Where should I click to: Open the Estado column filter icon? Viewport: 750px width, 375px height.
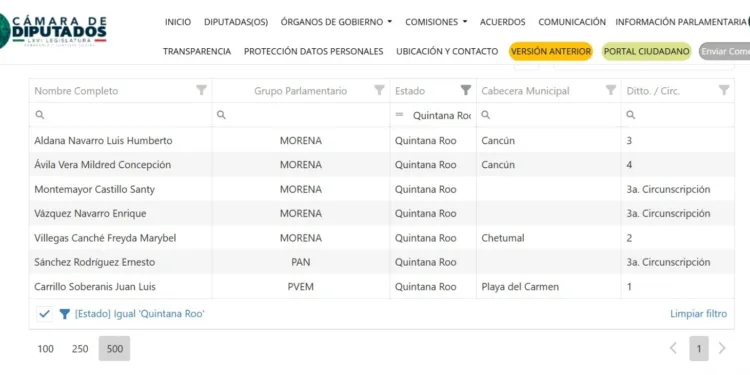coord(466,90)
